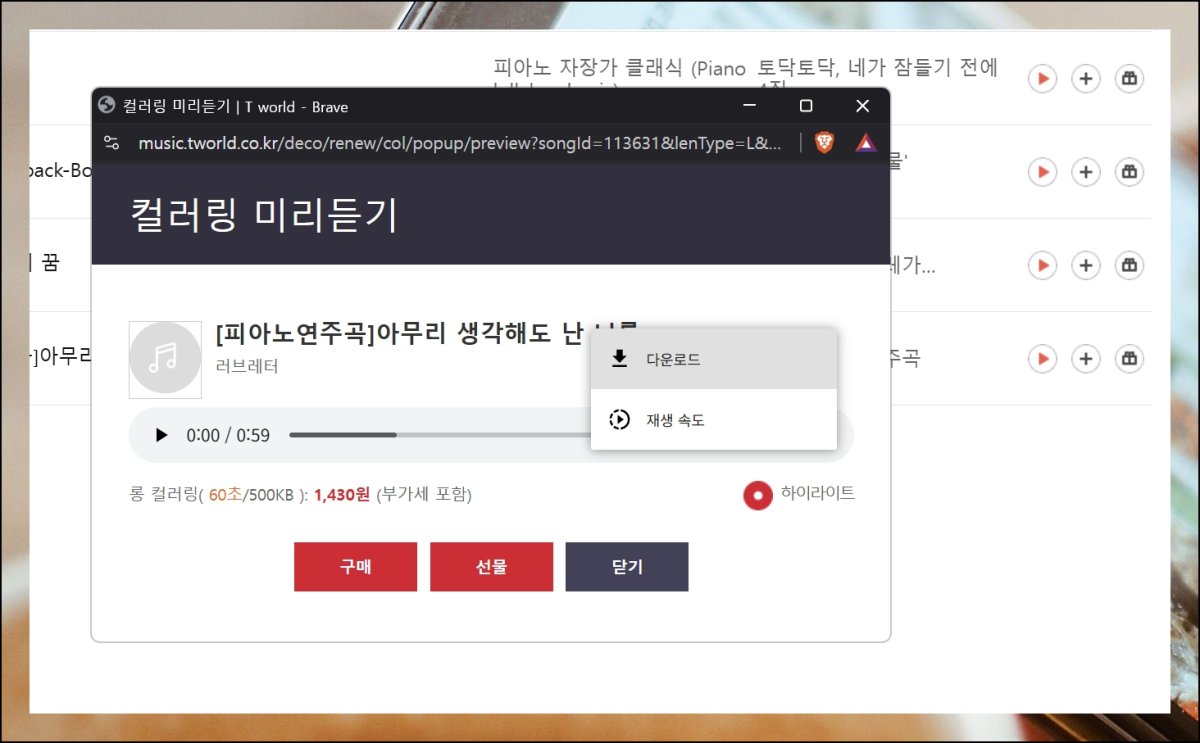
Task: Play the audio preview in the popup
Action: pyautogui.click(x=161, y=435)
